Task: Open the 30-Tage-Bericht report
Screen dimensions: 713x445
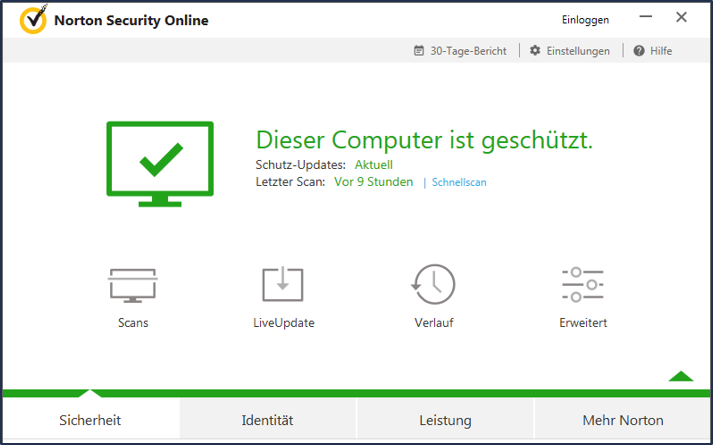Action: click(x=468, y=51)
